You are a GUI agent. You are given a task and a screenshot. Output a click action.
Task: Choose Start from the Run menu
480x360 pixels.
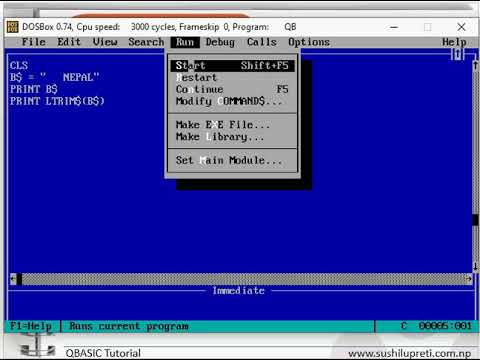(232, 66)
